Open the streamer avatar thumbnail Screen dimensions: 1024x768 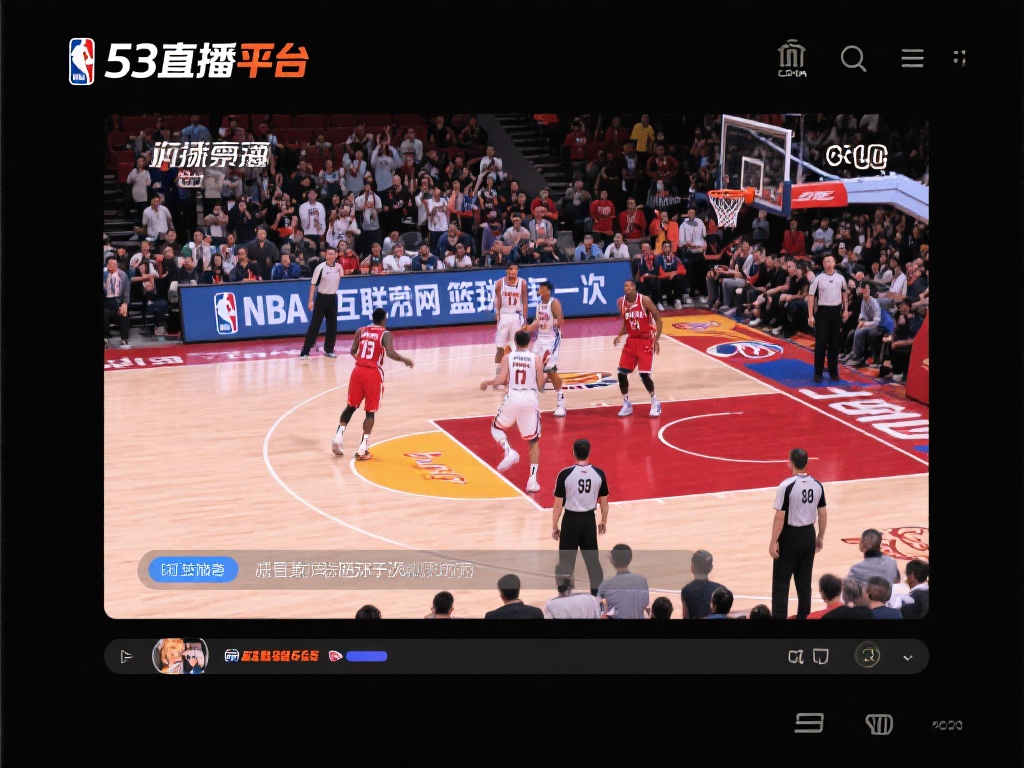tap(180, 656)
